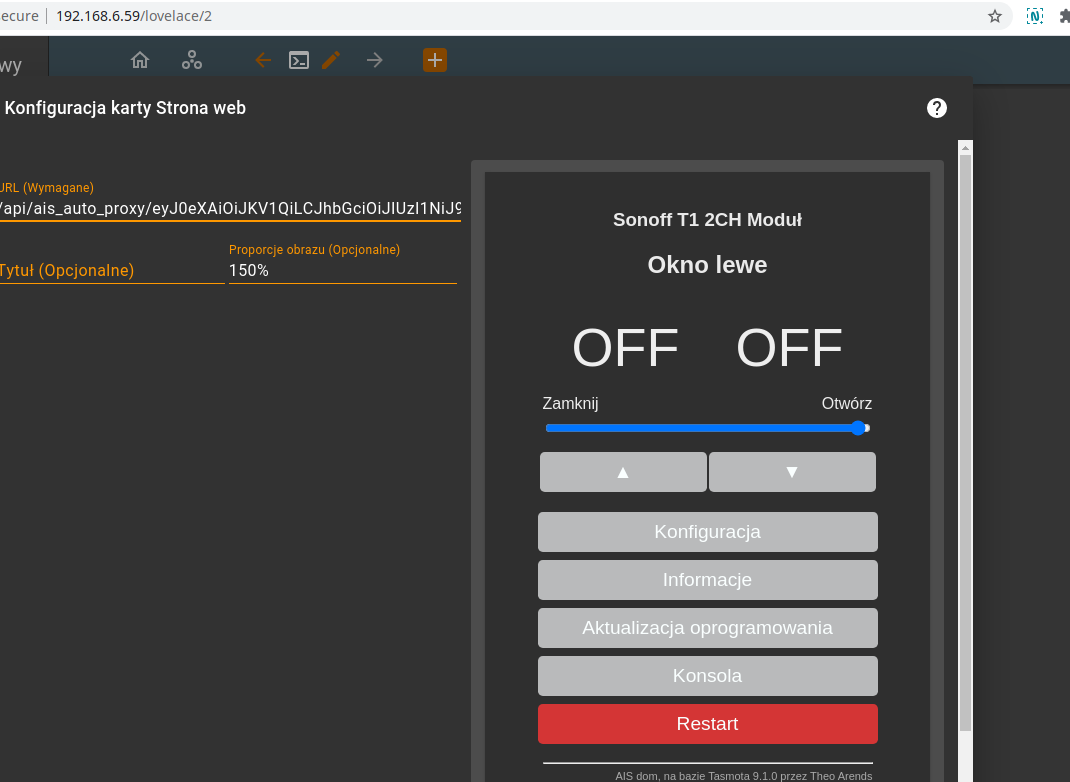Click the up triangle shutter button

click(x=623, y=472)
